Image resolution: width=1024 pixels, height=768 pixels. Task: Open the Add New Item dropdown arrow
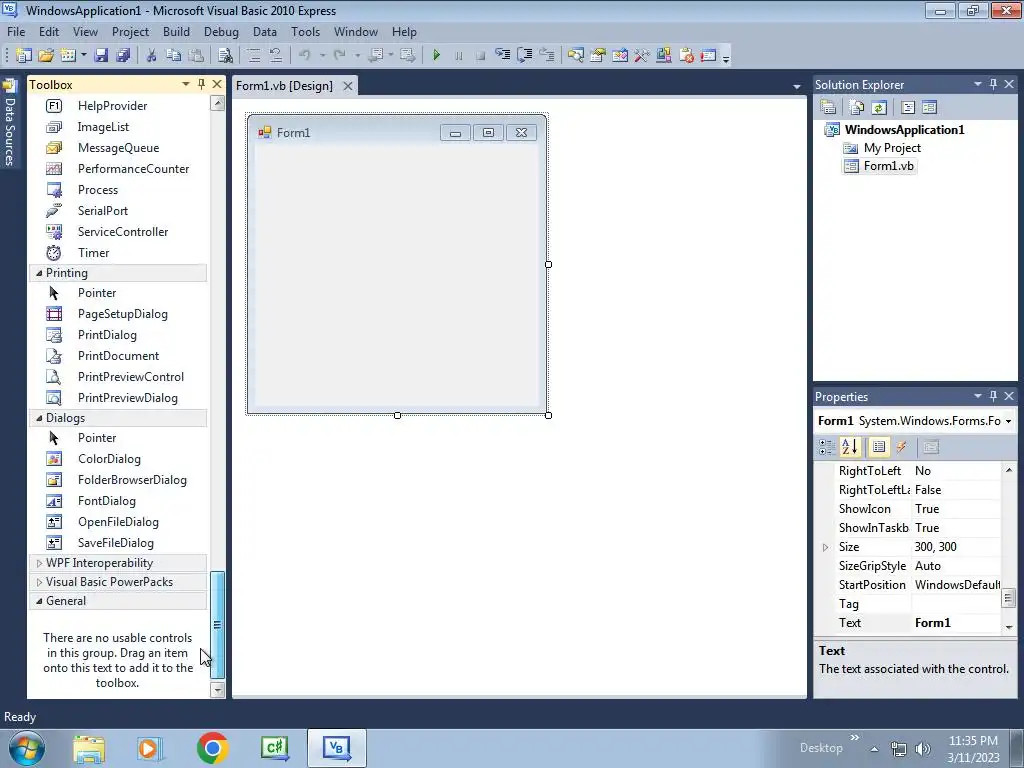click(84, 56)
